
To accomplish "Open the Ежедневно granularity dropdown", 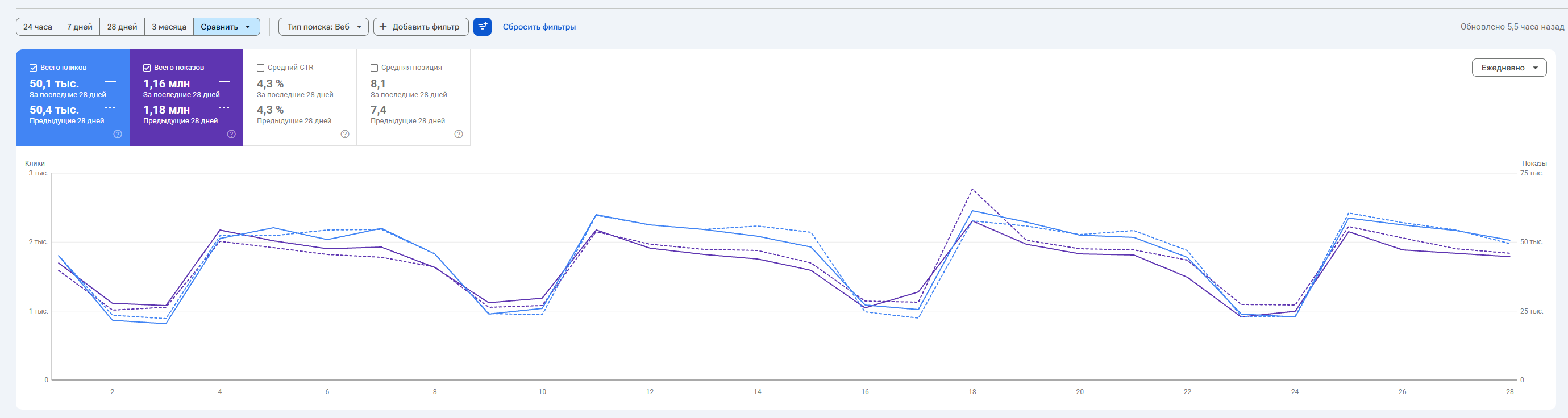I will [x=1509, y=68].
